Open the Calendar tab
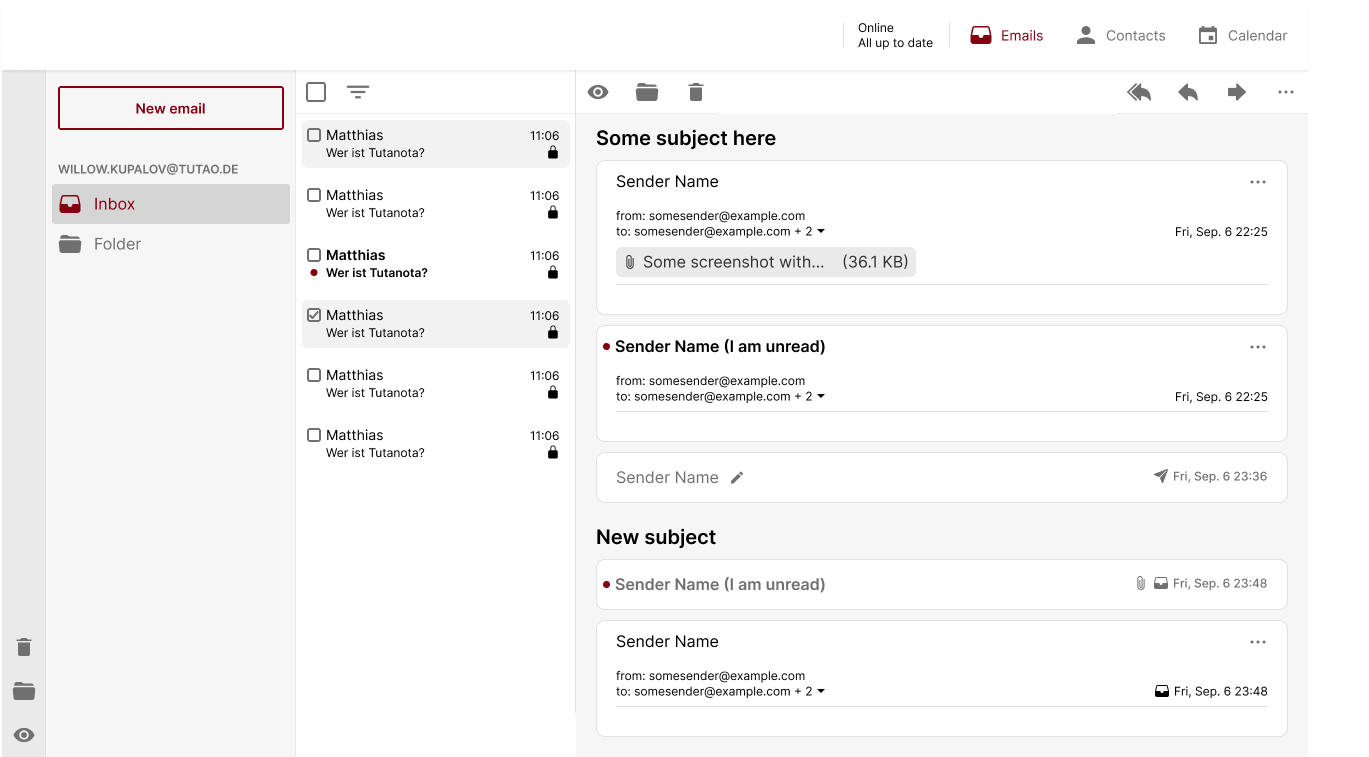Screen dimensions: 1369x757 [1243, 35]
